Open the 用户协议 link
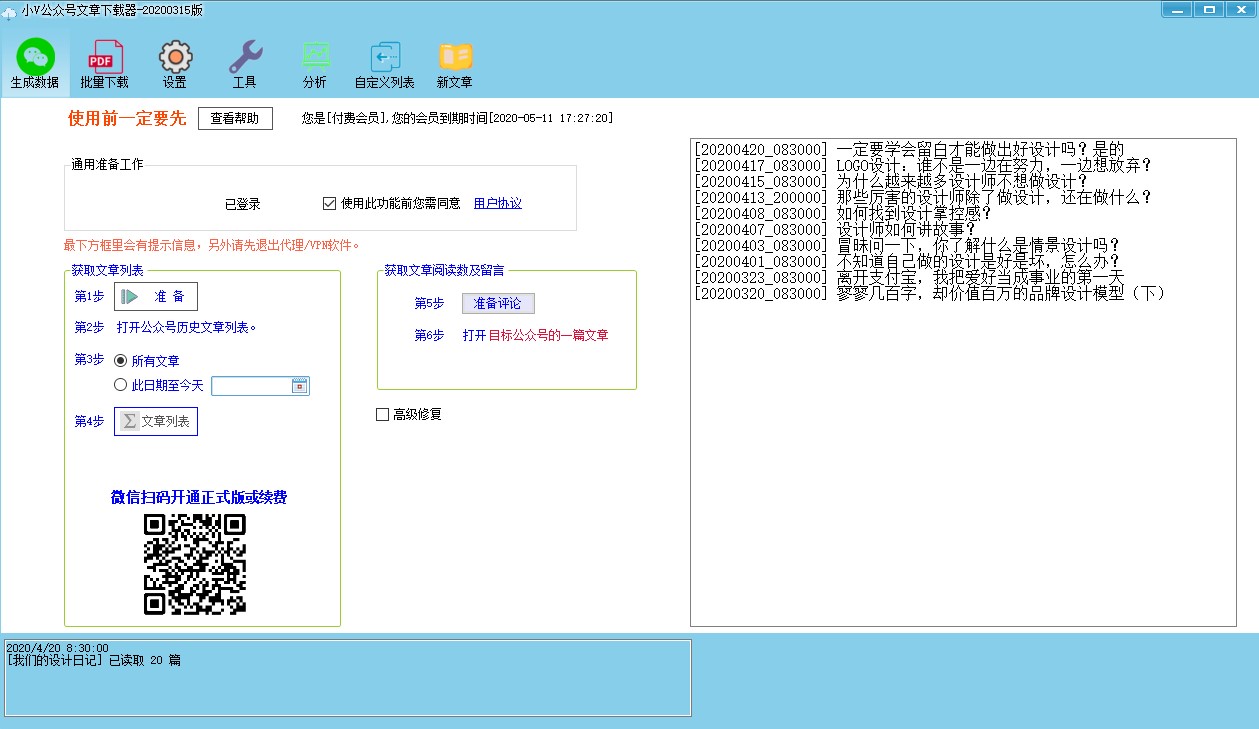 497,203
